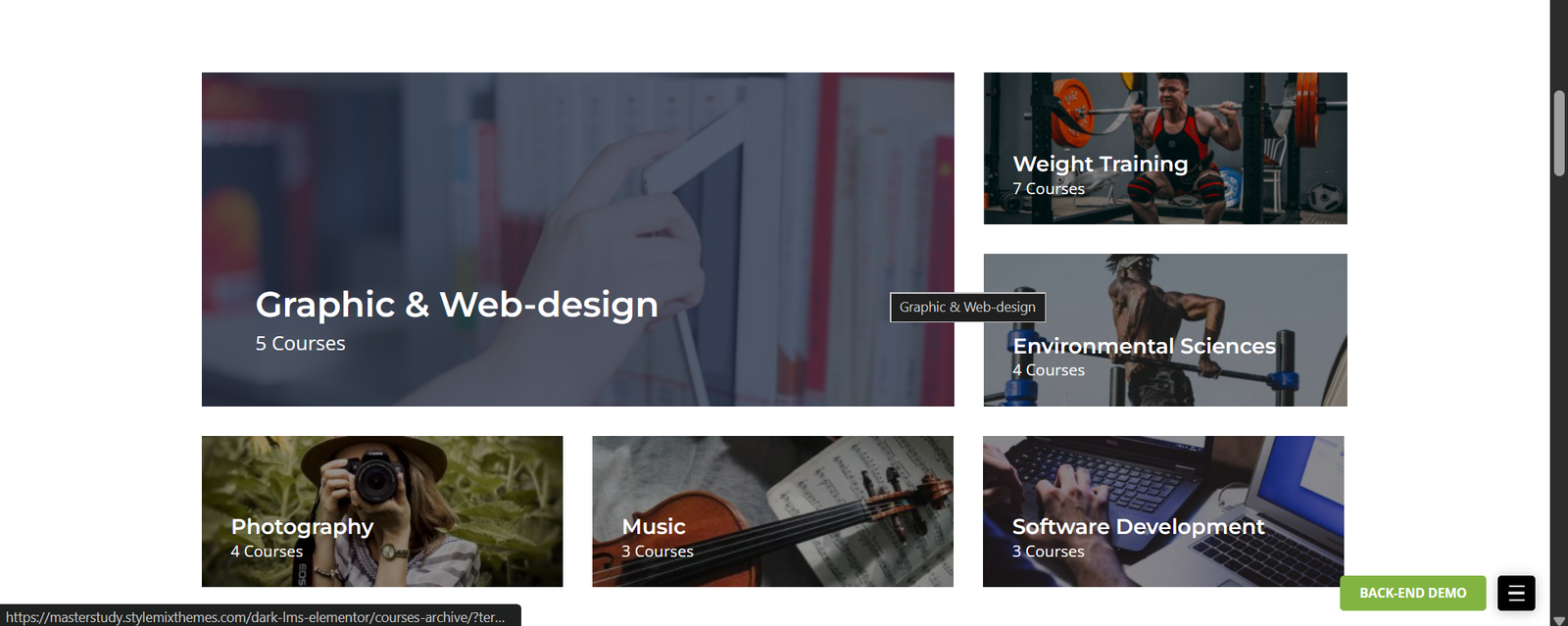Click the BACK-END DEMO button

point(1413,593)
